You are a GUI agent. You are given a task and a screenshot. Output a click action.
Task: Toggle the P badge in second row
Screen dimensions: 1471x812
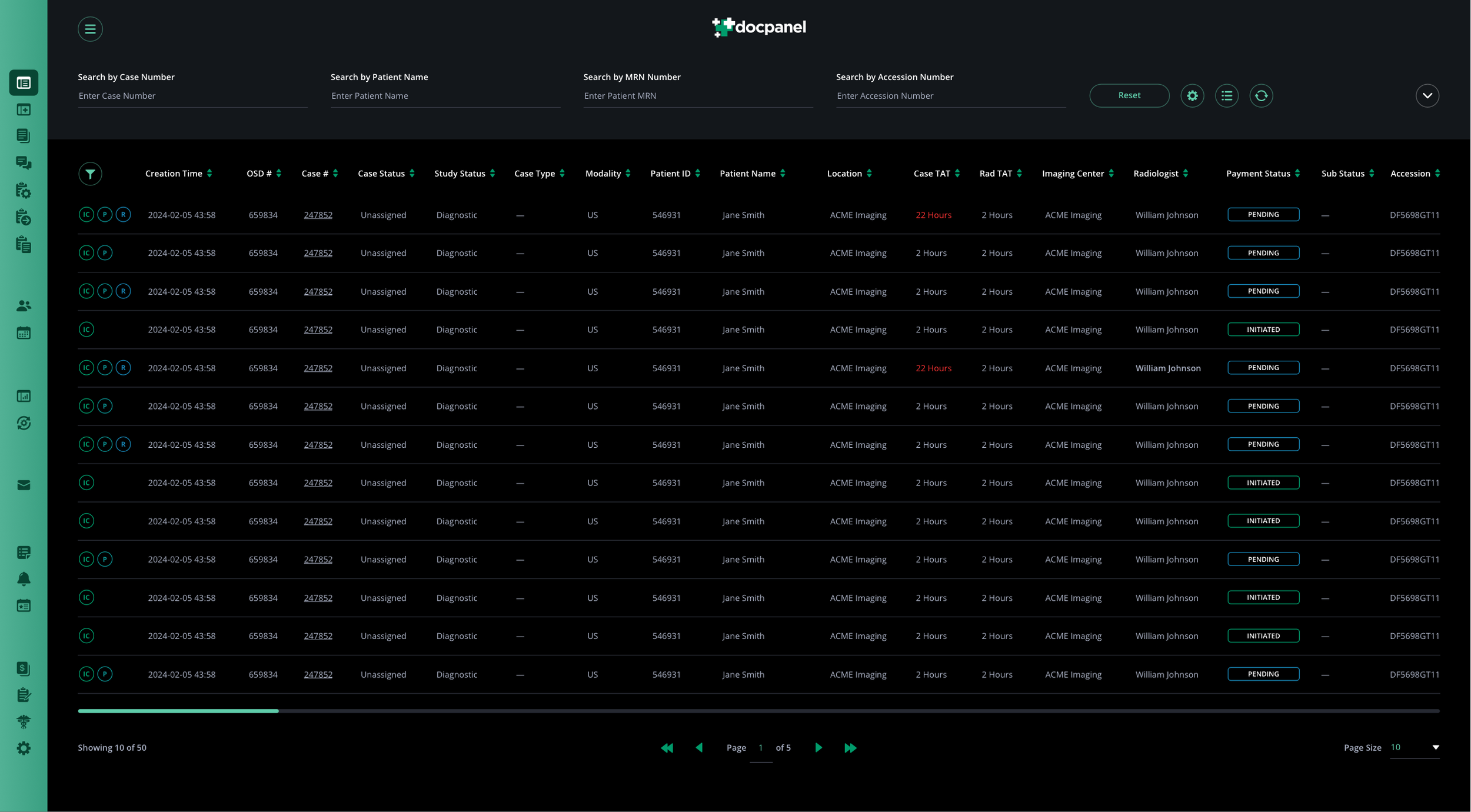(x=105, y=253)
